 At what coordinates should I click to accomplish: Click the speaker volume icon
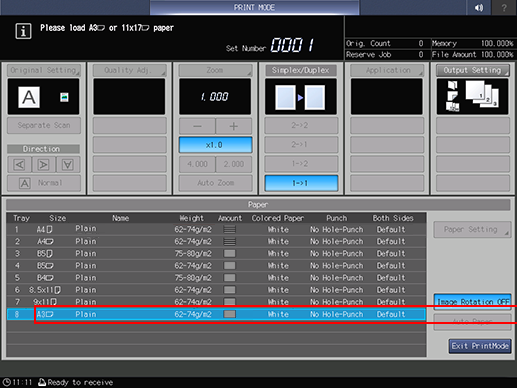click(479, 7)
